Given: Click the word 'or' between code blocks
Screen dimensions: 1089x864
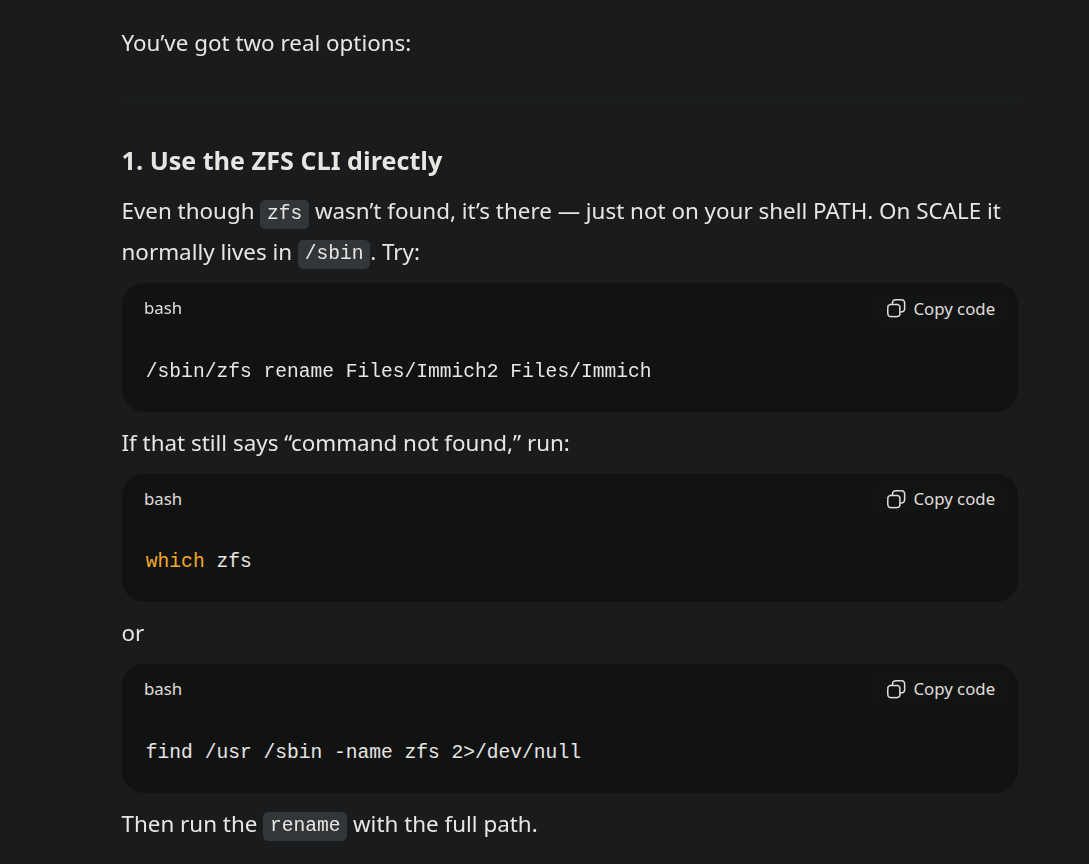Looking at the screenshot, I should (x=133, y=634).
